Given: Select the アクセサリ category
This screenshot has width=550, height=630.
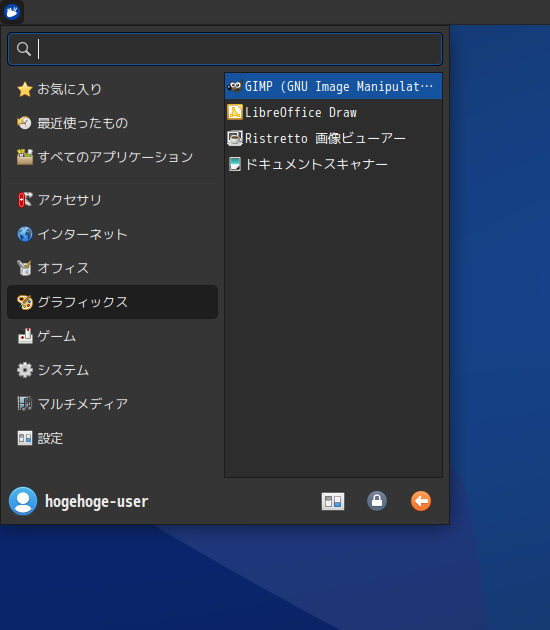Looking at the screenshot, I should click(x=112, y=200).
